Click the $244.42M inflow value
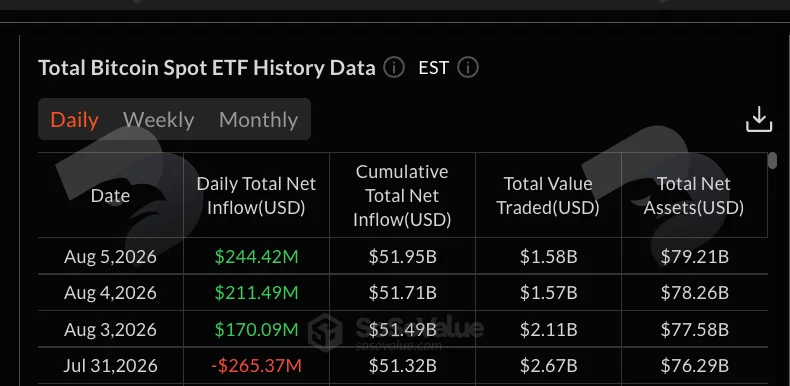This screenshot has width=790, height=386. 256,256
